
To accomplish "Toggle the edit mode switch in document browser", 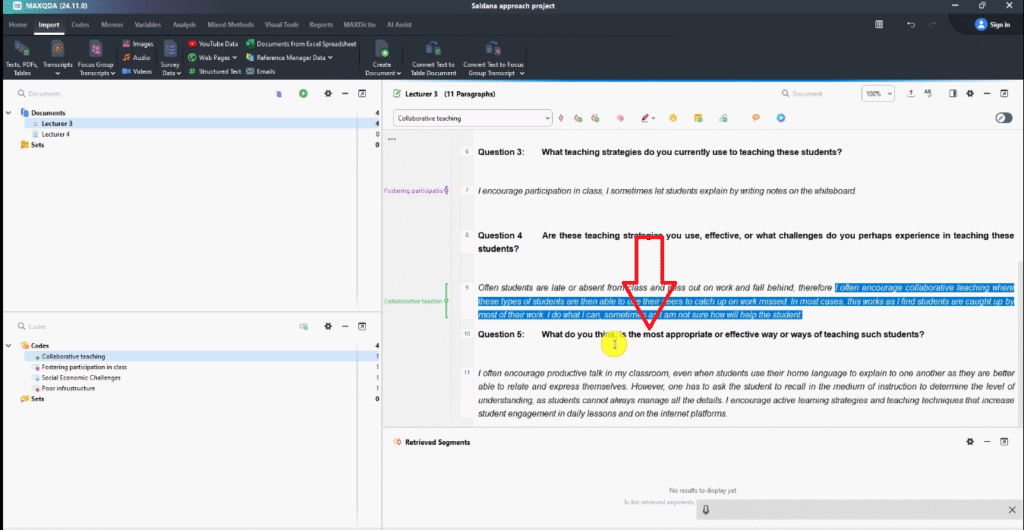I will pos(1003,118).
